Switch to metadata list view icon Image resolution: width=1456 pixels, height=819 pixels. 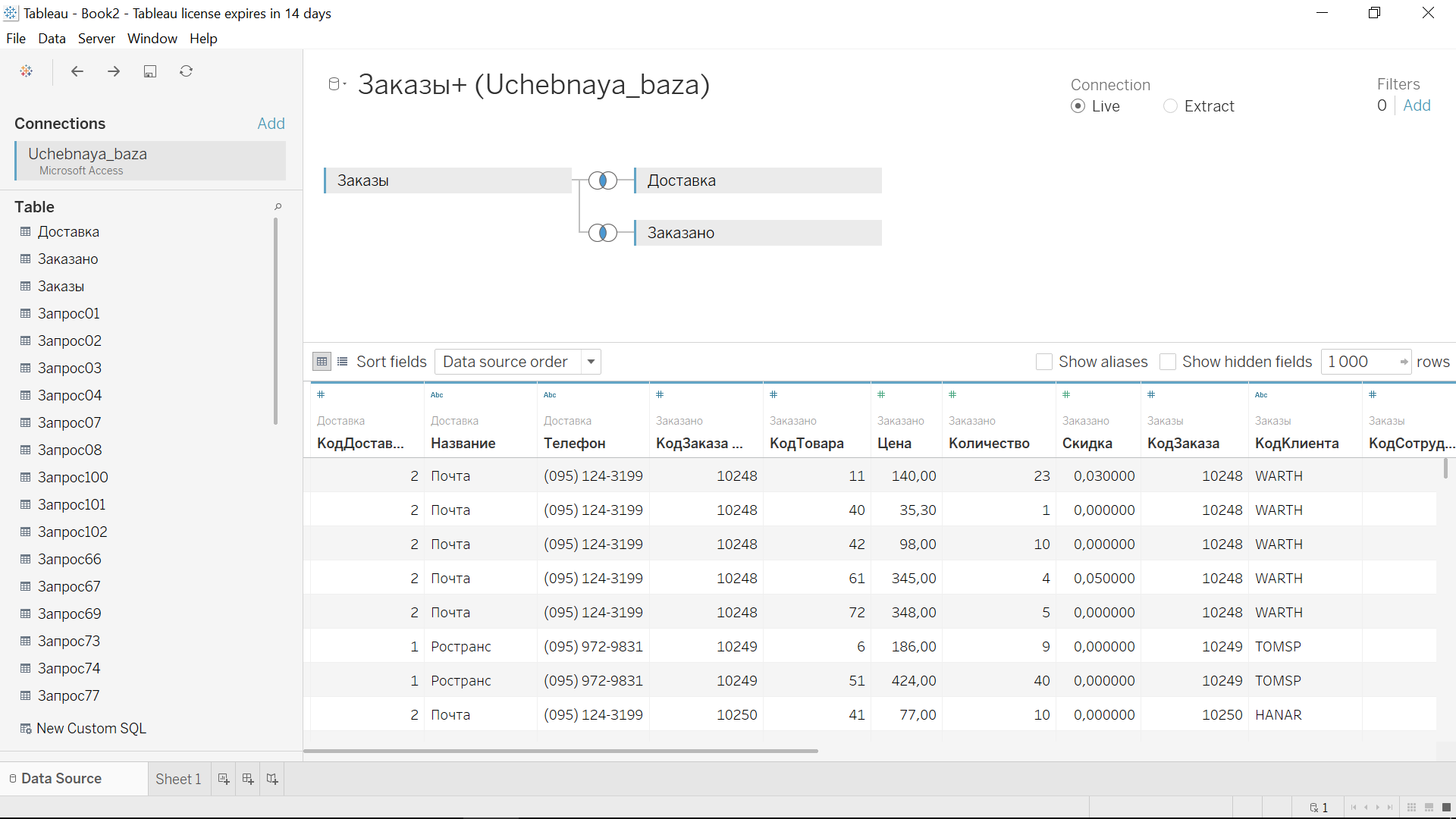[x=343, y=362]
